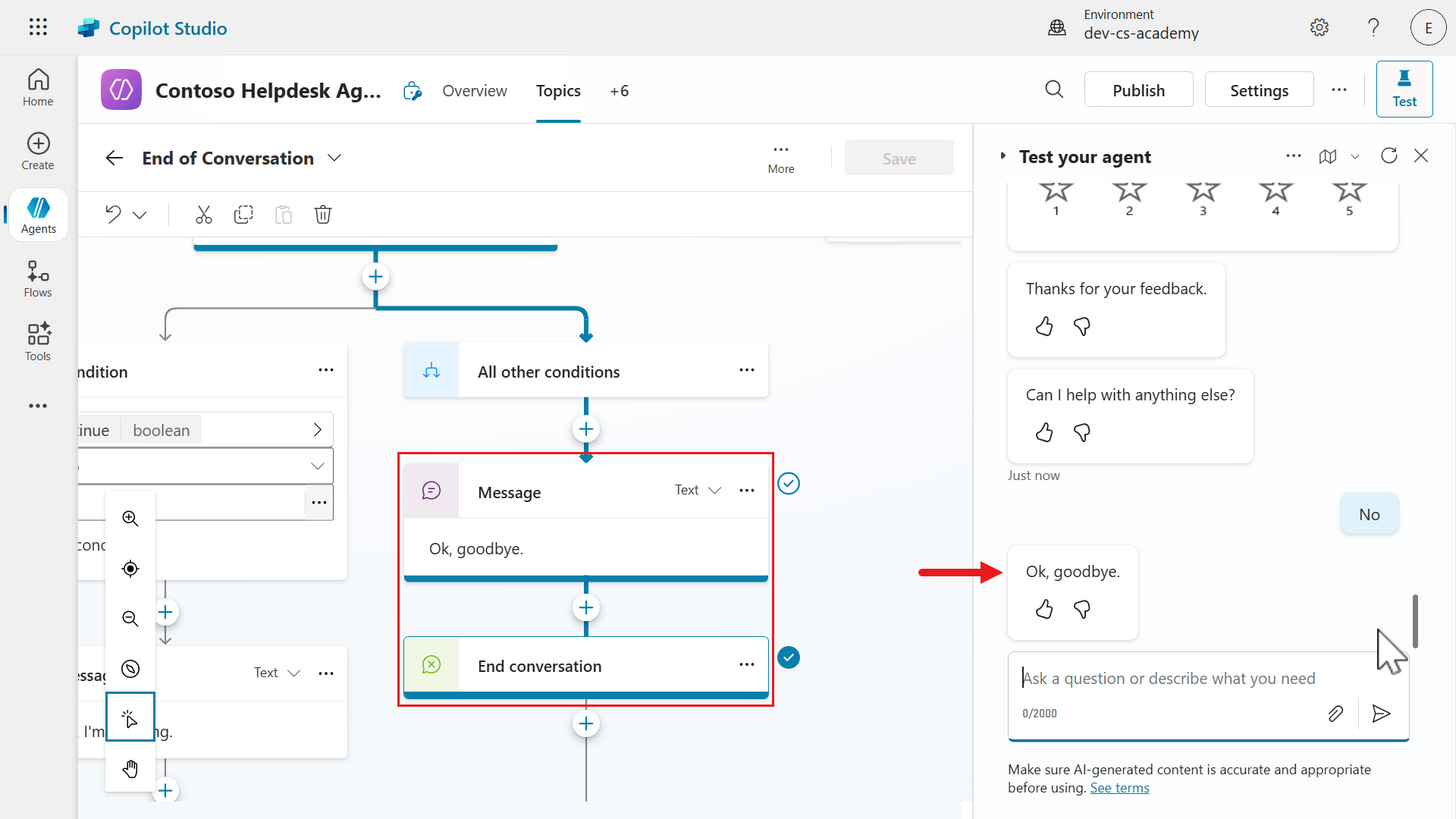Toggle checkmark beside End conversation node
The height and width of the screenshot is (819, 1456).
[789, 657]
